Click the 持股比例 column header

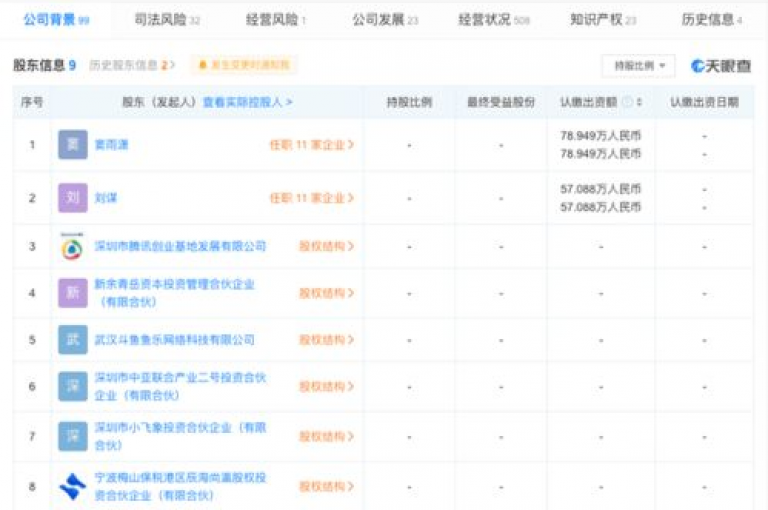(409, 102)
